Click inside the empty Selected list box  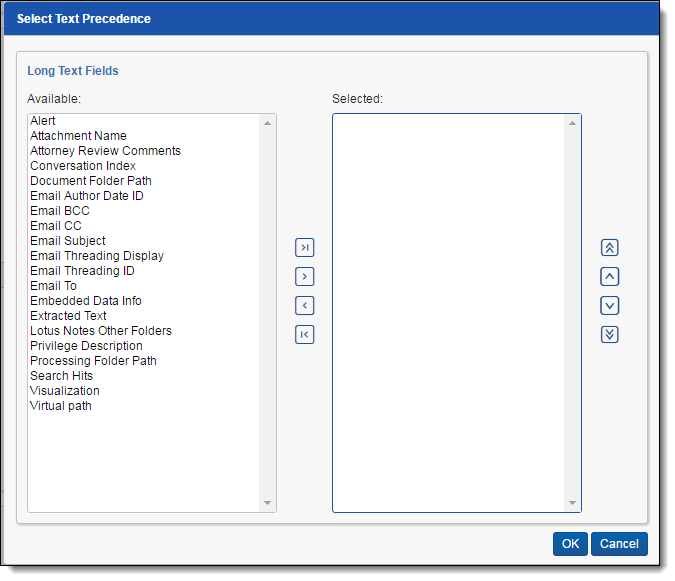pyautogui.click(x=448, y=310)
